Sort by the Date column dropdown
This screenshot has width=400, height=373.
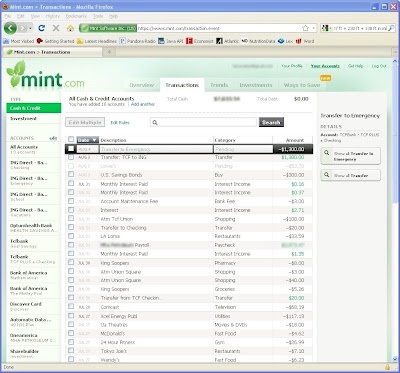[88, 140]
